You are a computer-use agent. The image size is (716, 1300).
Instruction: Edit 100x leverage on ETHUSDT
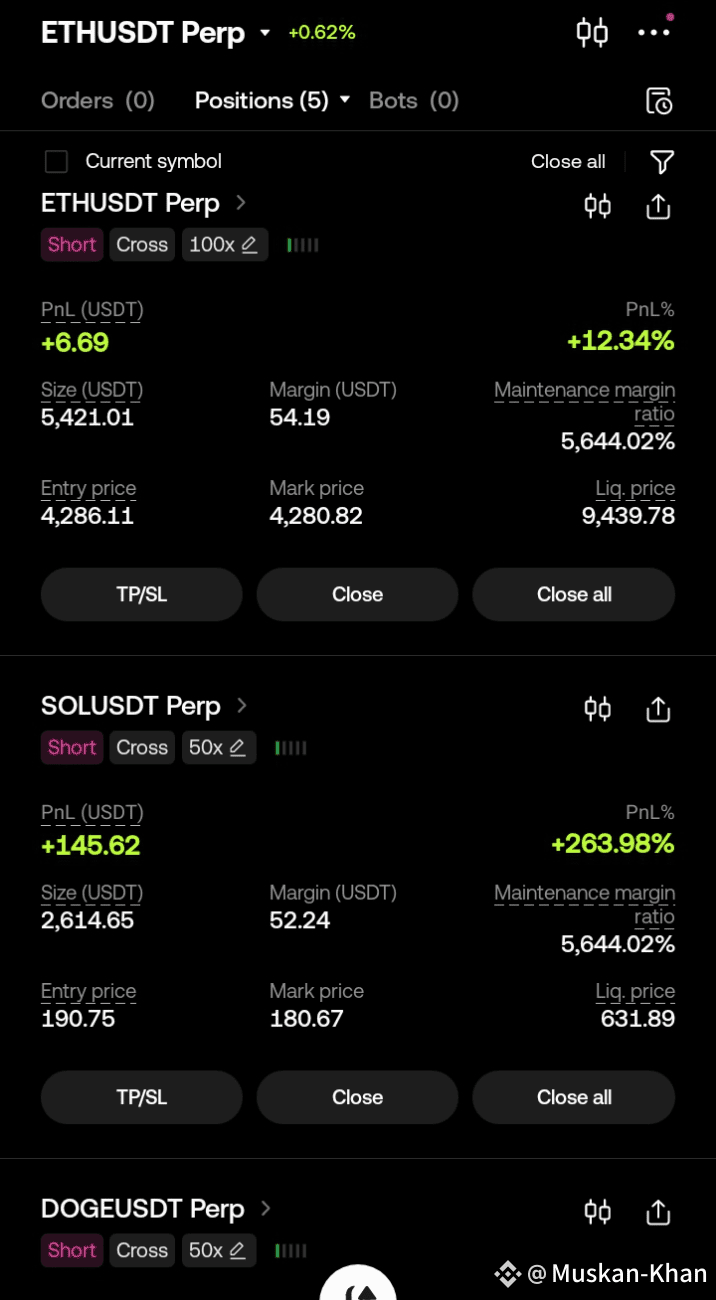225,244
